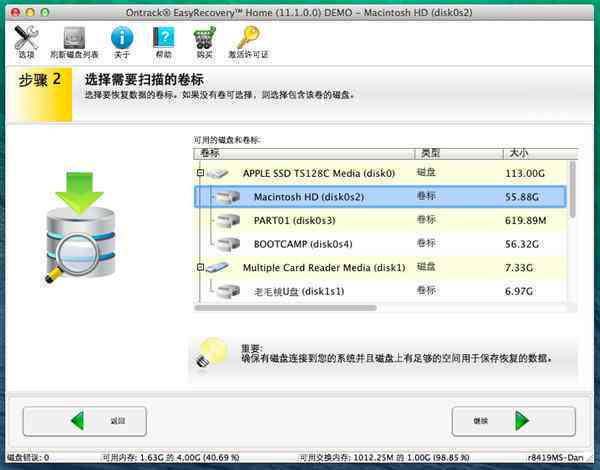
Task: Select the PART01 (disk0s3) volume
Action: pos(380,220)
